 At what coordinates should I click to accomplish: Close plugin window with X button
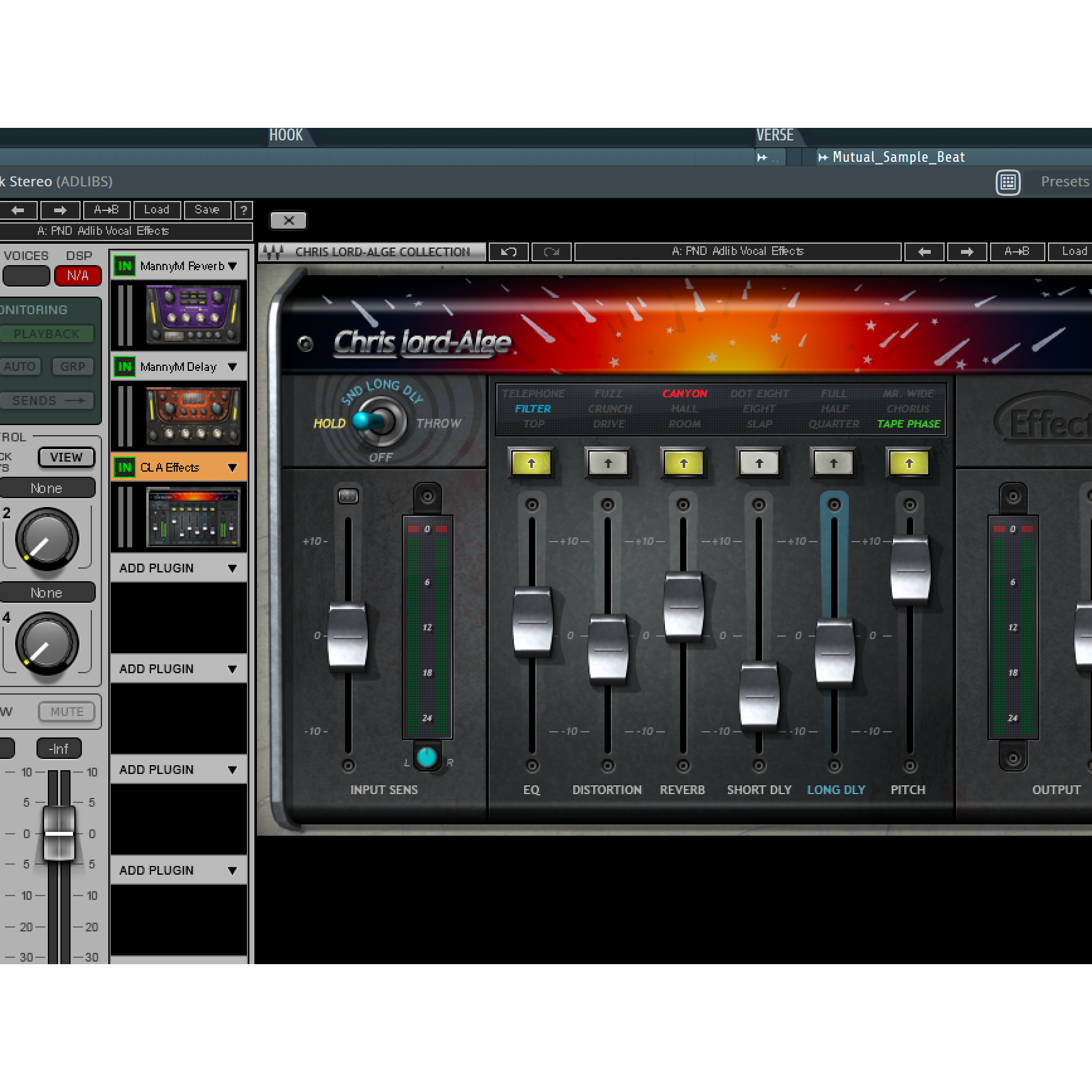(288, 220)
